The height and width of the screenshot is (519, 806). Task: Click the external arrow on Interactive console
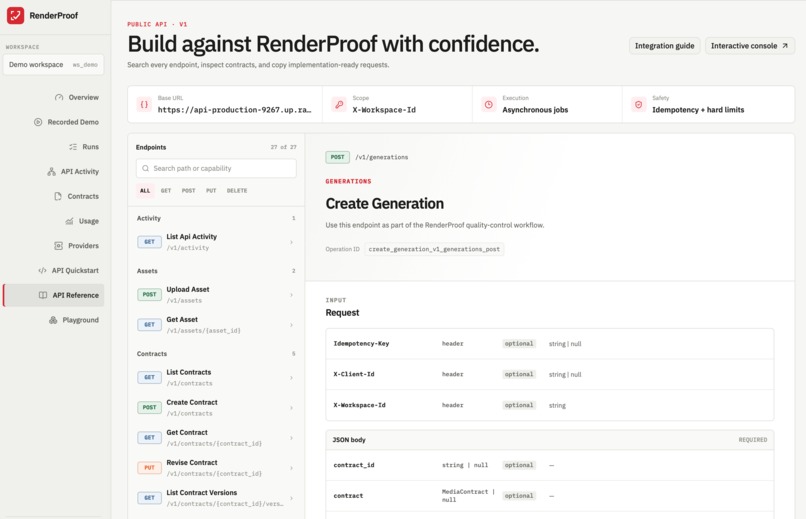(x=785, y=46)
